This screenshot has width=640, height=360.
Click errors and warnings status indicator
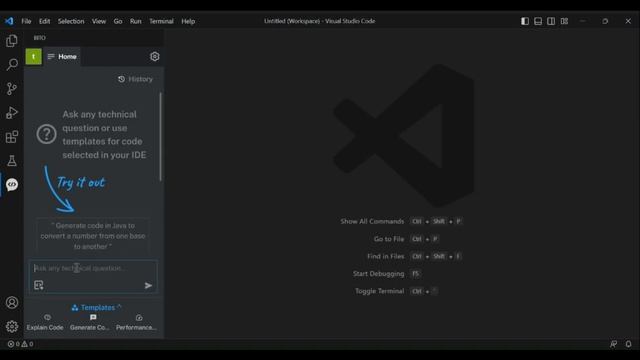(20, 344)
